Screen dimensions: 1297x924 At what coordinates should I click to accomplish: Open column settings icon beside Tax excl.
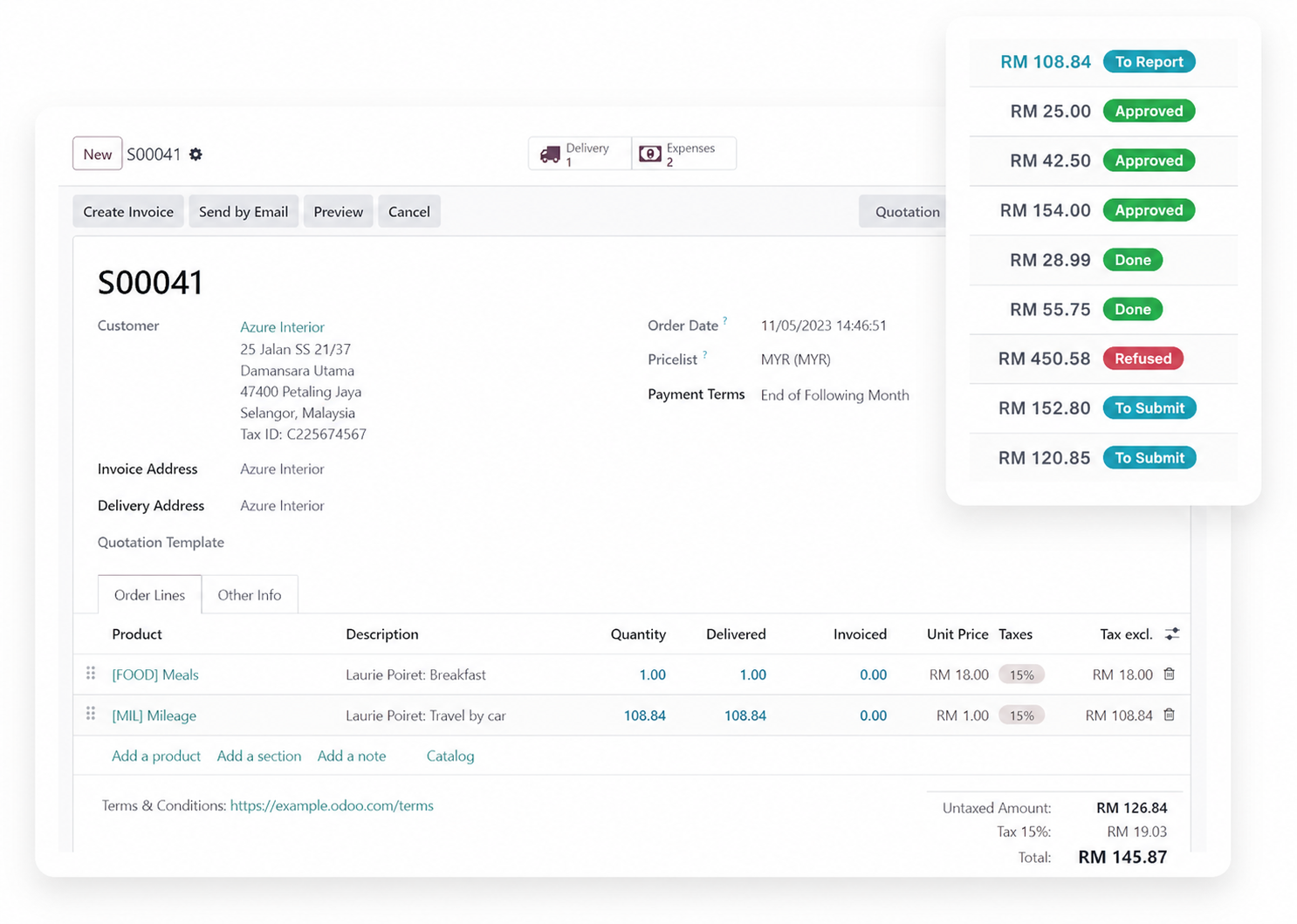click(x=1172, y=634)
